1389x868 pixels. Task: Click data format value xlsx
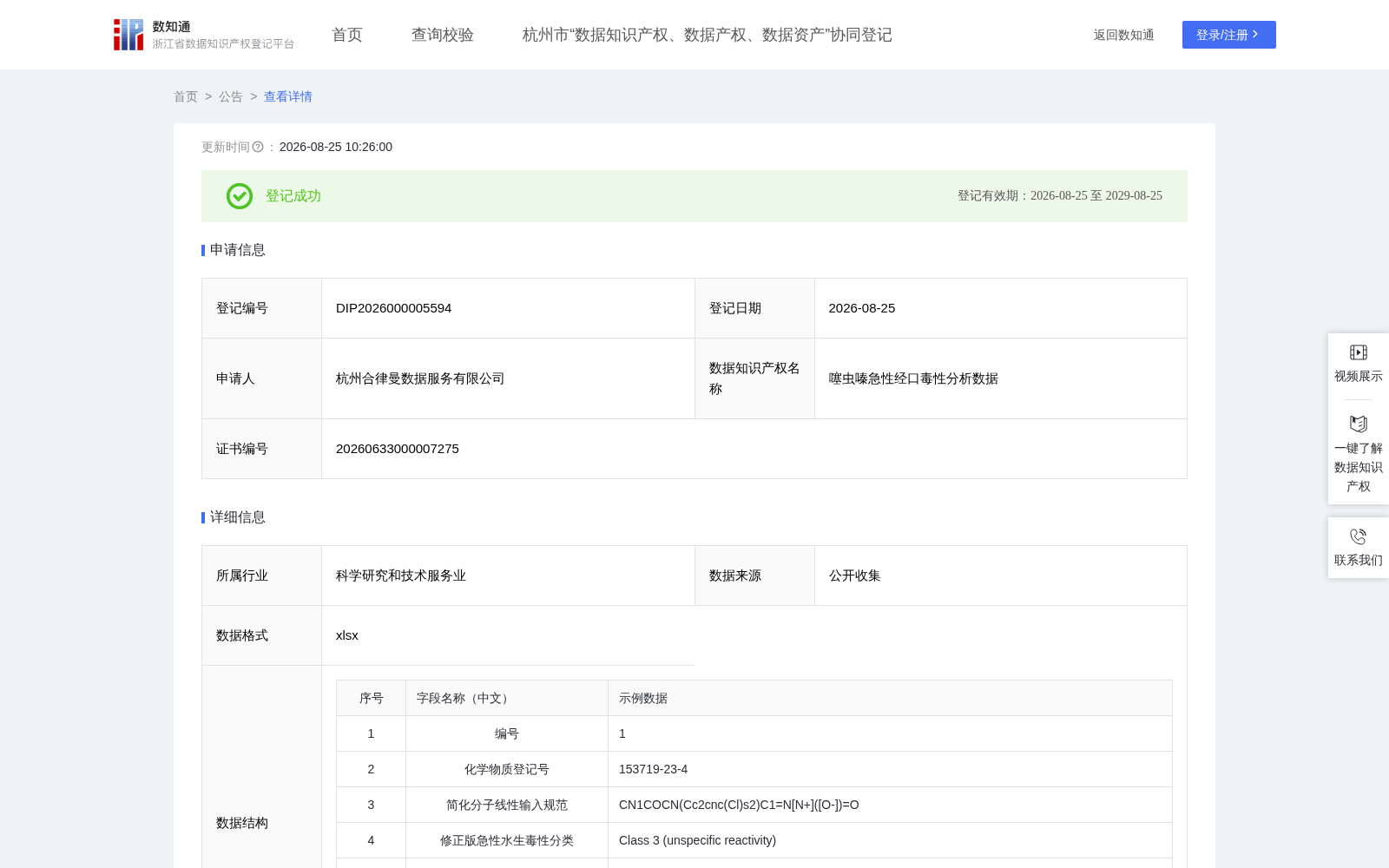347,635
